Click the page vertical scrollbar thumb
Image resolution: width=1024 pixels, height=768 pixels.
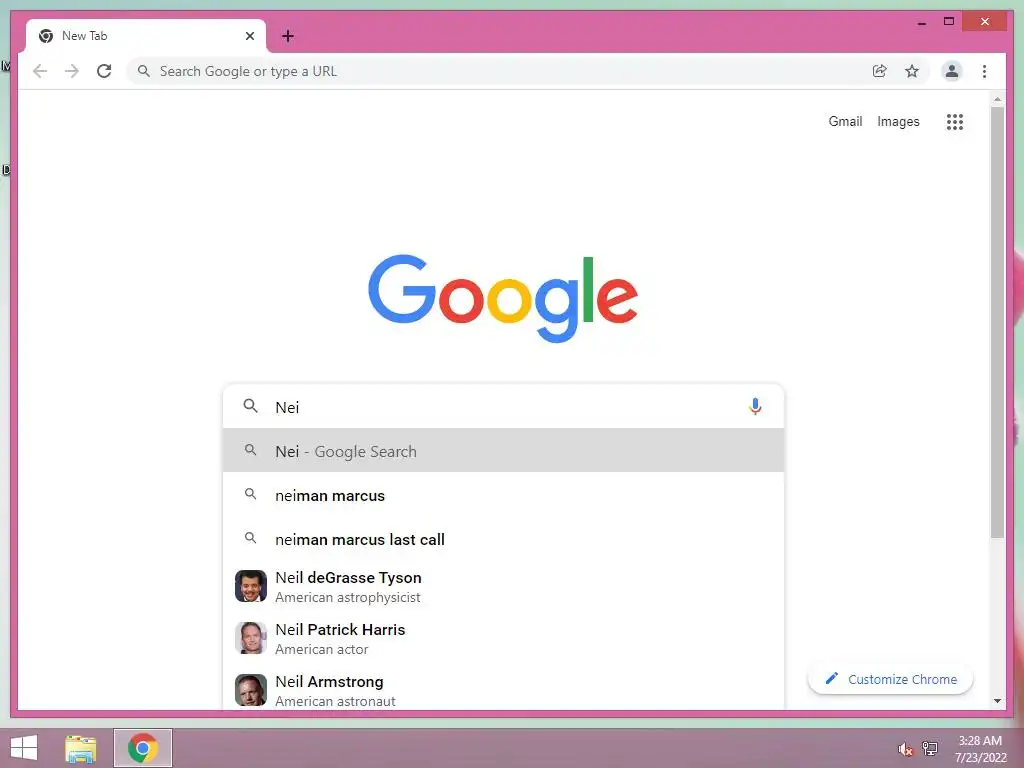click(997, 323)
